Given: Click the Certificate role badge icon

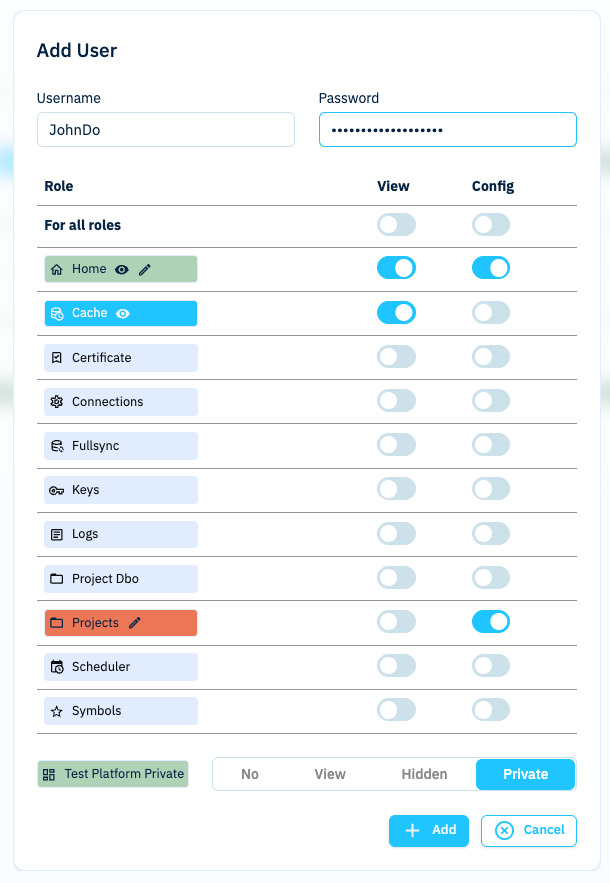Looking at the screenshot, I should [x=57, y=358].
